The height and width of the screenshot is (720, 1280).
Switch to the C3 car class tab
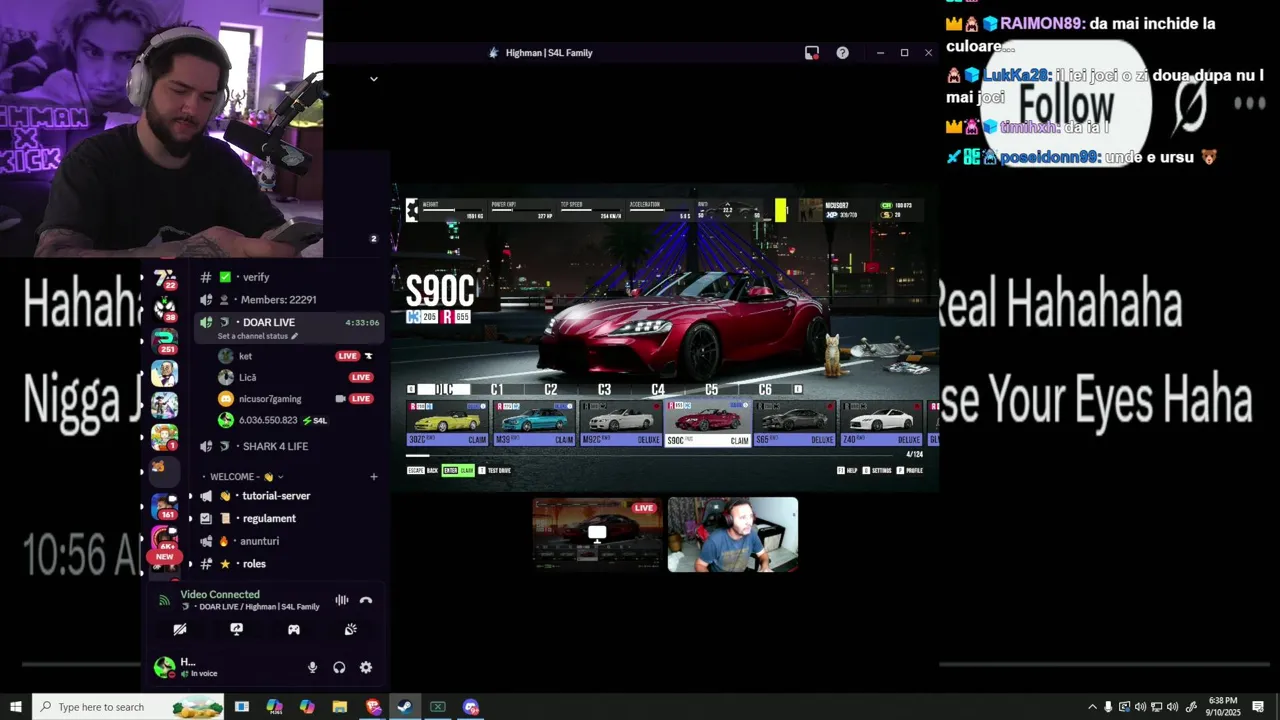[604, 390]
